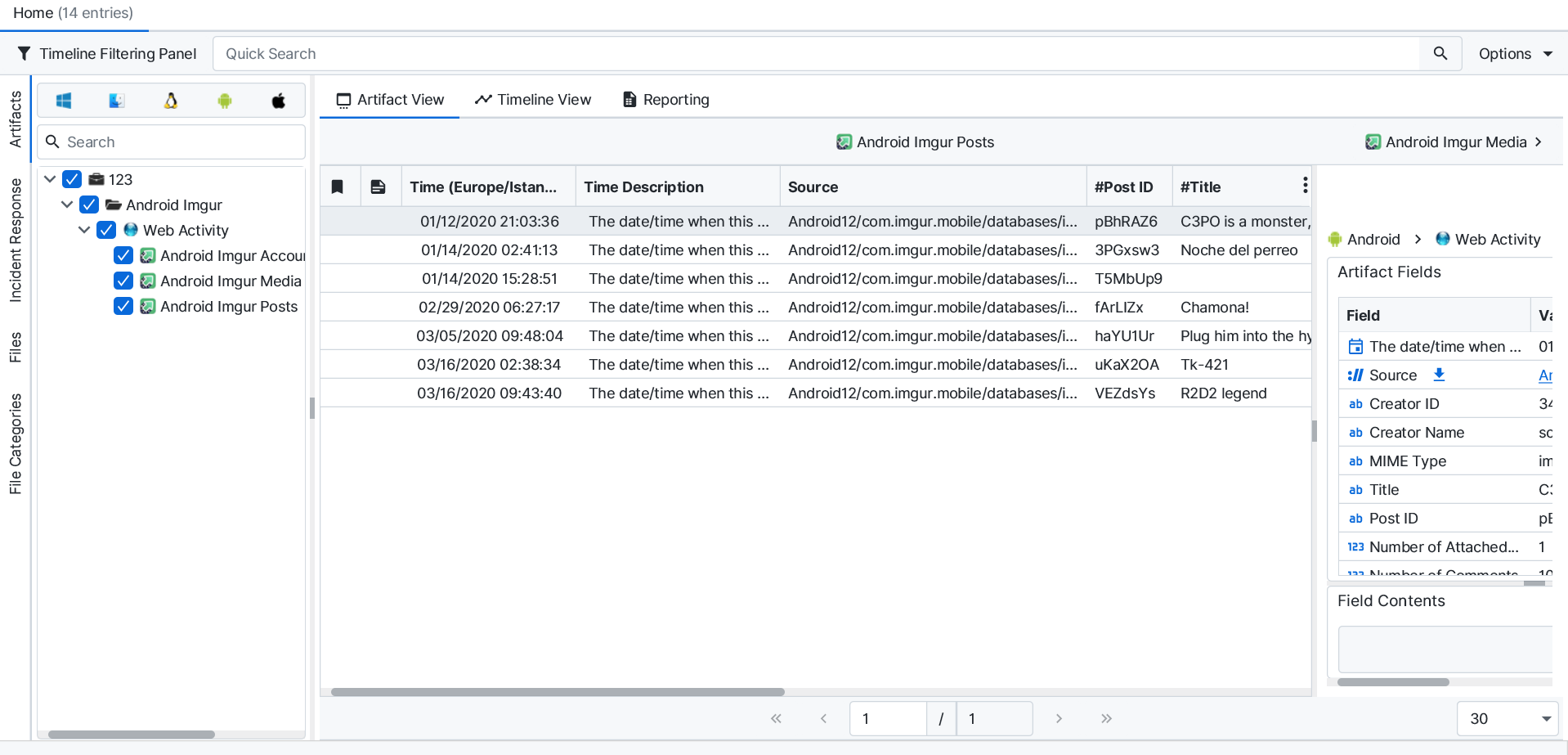Uncheck the Android Imgur Posts checkbox
This screenshot has width=1568, height=755.
123,306
